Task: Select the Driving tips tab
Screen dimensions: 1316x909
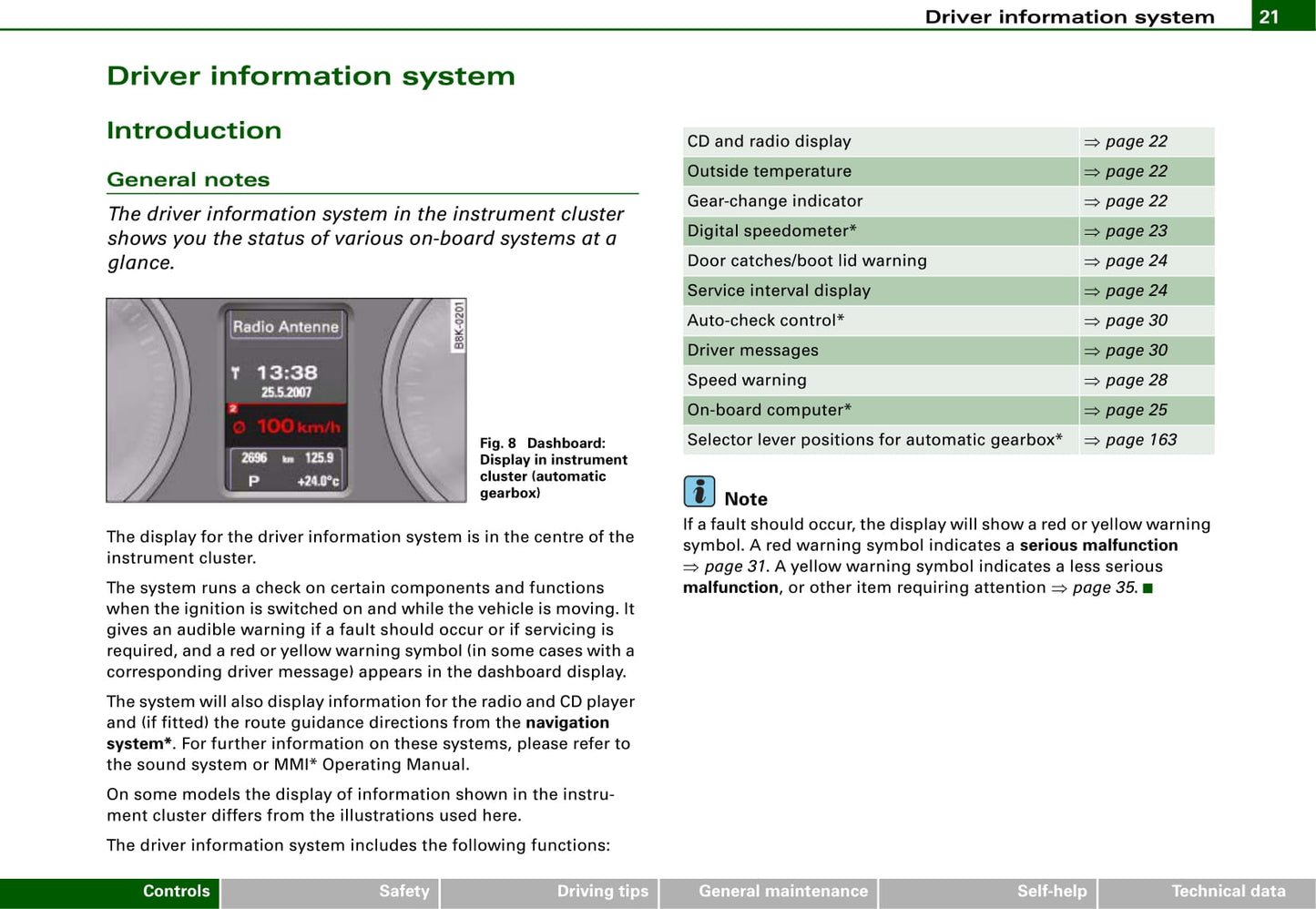Action: [549, 893]
